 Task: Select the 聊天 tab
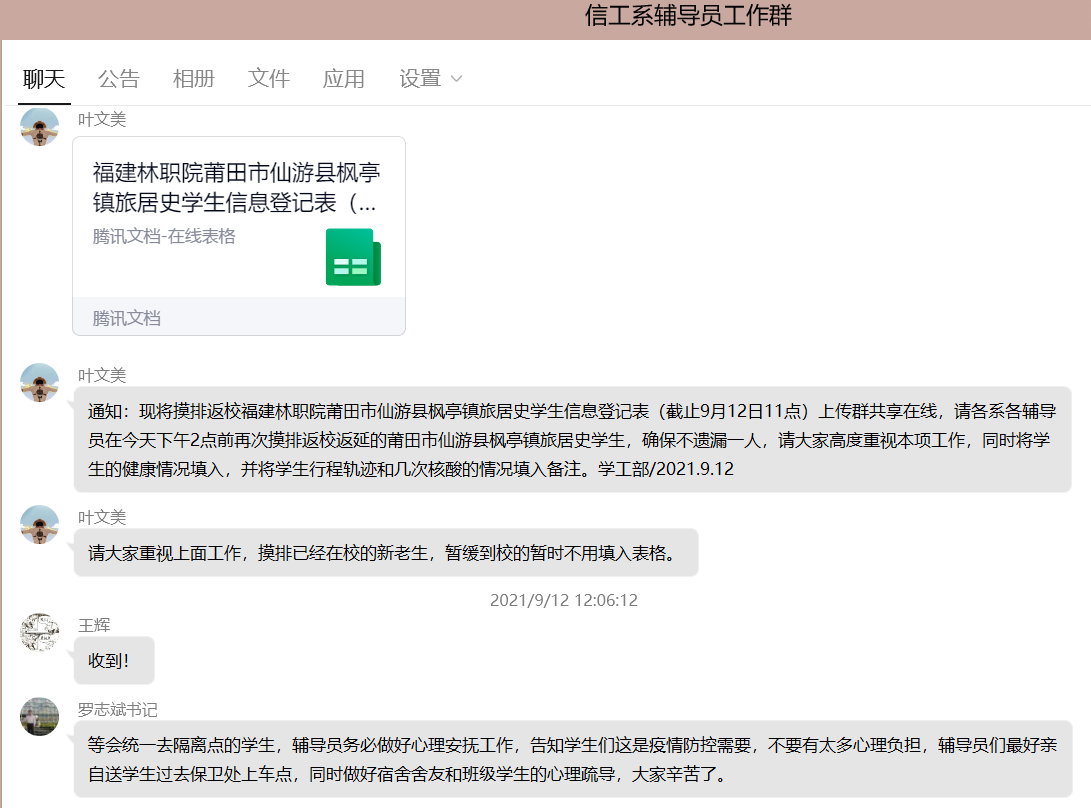click(x=44, y=79)
